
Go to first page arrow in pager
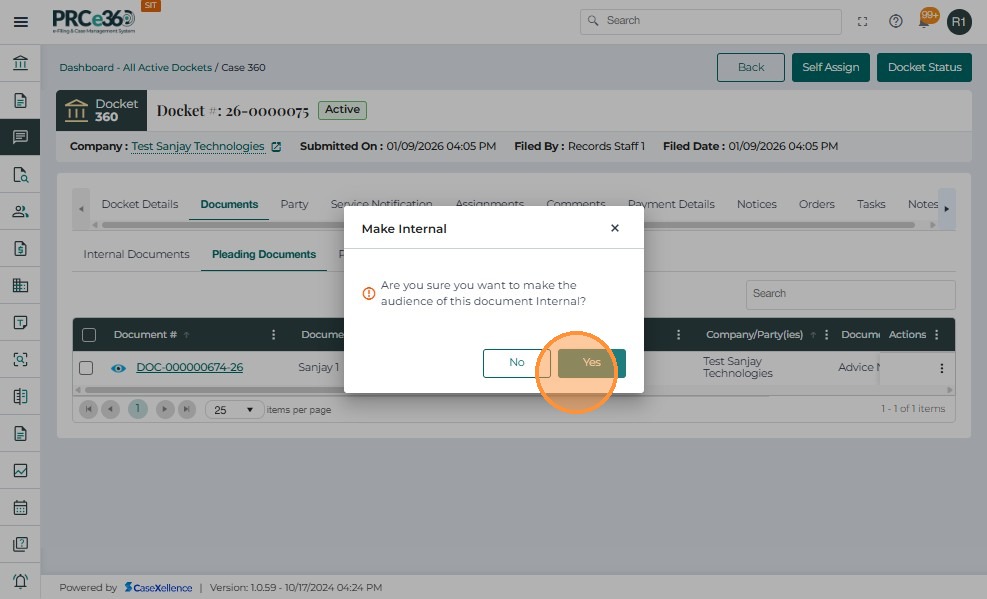pos(88,409)
